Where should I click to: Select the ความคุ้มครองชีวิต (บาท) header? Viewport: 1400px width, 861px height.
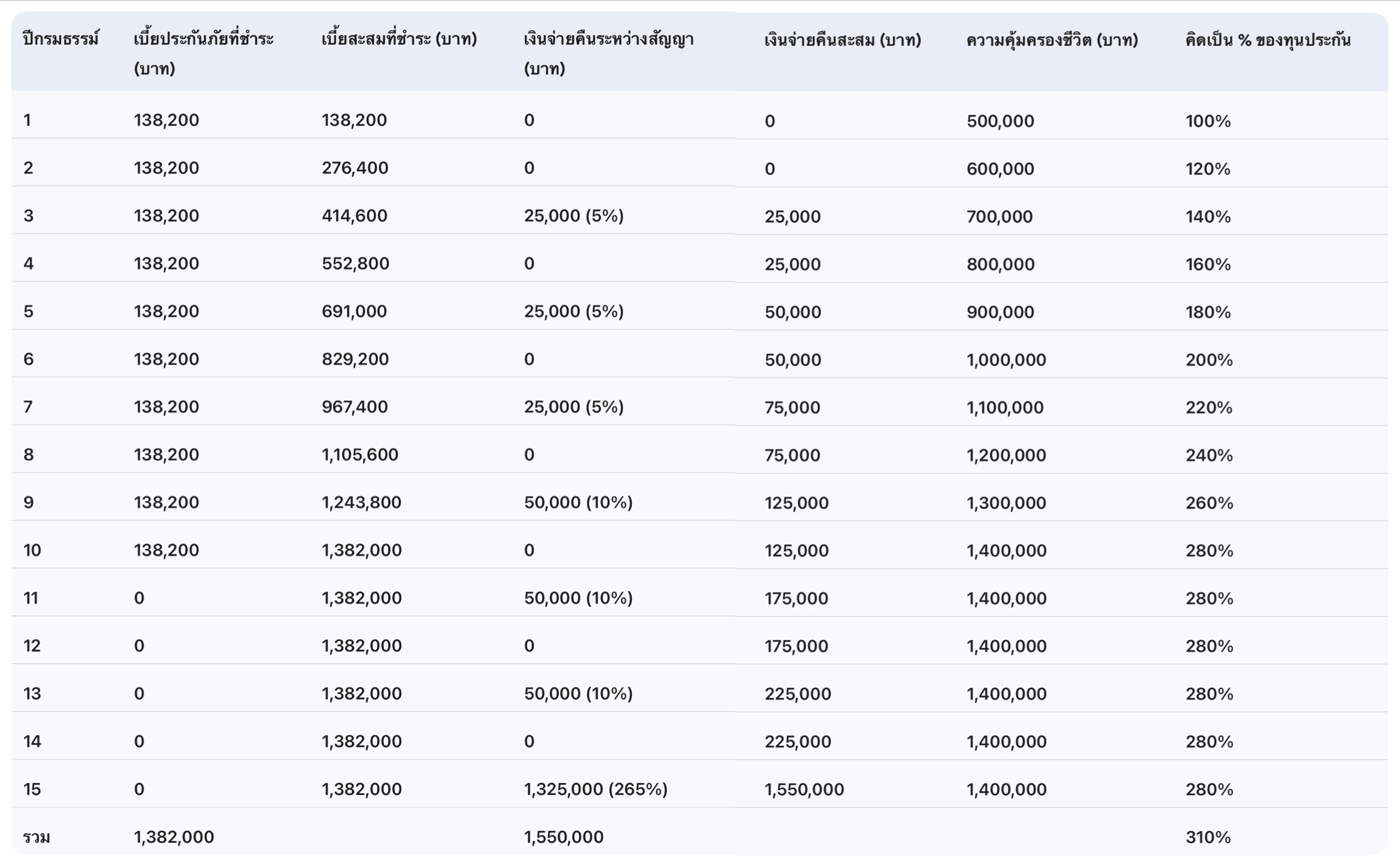pos(1052,41)
